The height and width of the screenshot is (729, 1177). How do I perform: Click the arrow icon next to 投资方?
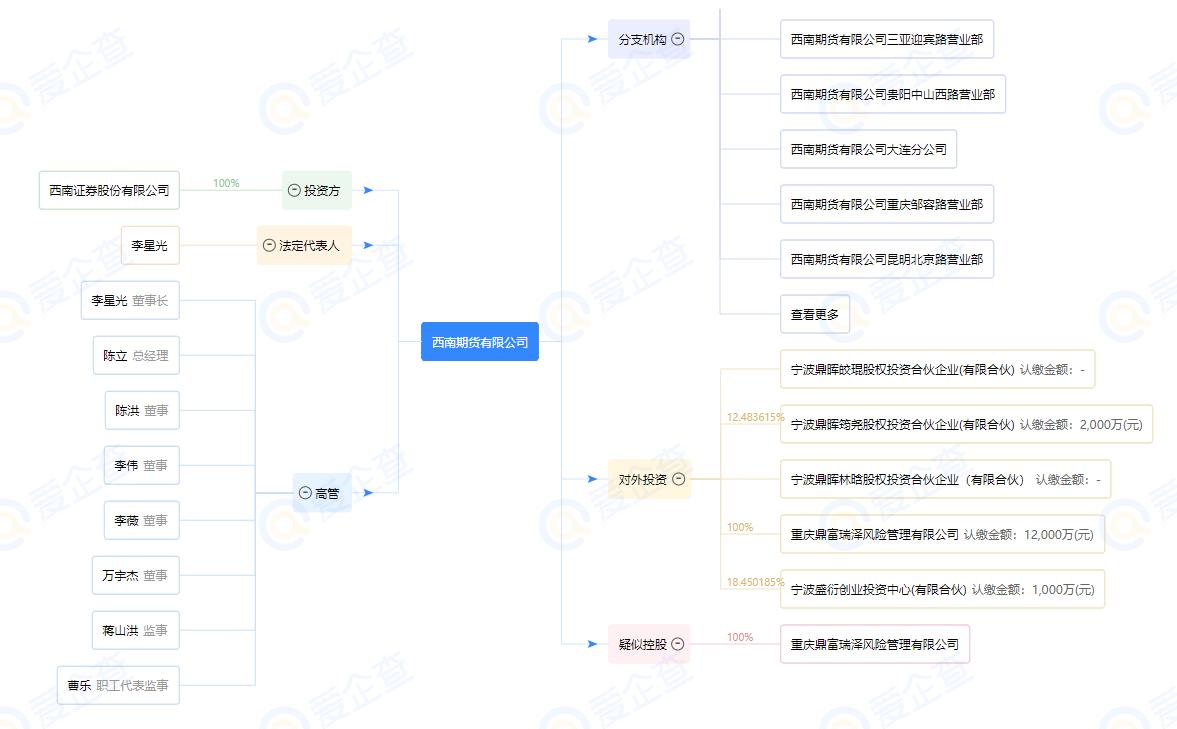pyautogui.click(x=369, y=190)
